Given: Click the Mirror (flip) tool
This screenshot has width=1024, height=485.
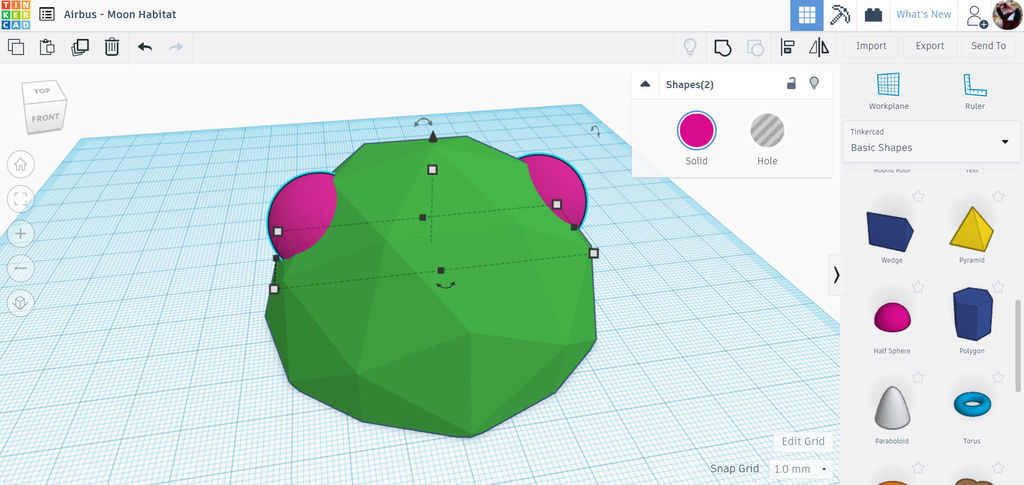Looking at the screenshot, I should pos(819,47).
